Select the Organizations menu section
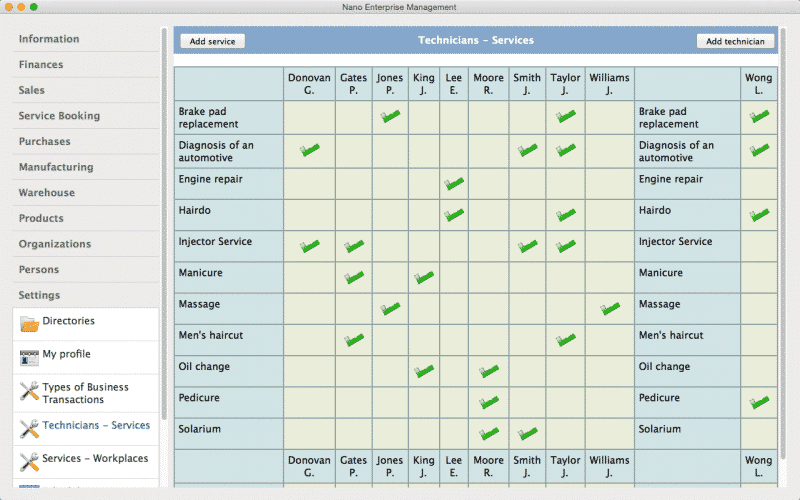Image resolution: width=800 pixels, height=500 pixels. (x=55, y=244)
